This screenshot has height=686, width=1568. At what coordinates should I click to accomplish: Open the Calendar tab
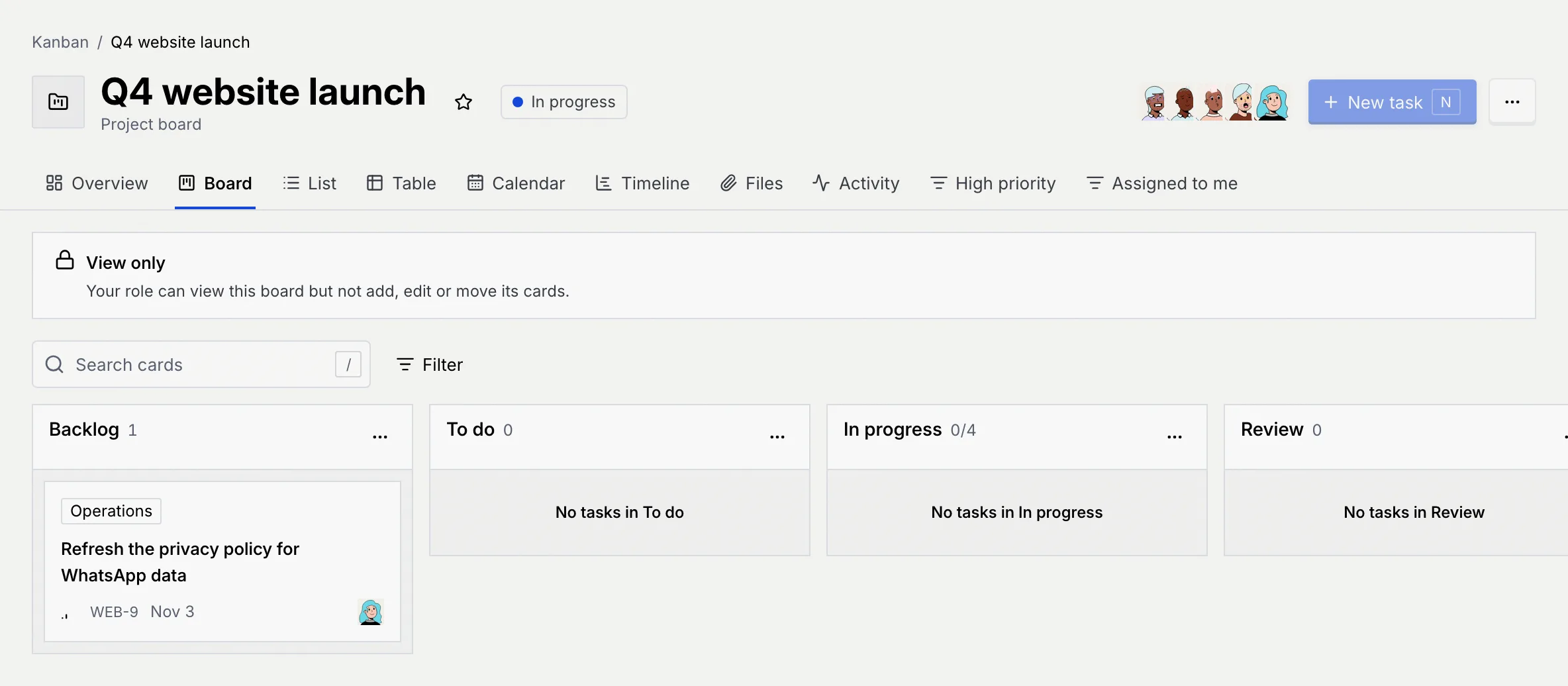pos(516,183)
